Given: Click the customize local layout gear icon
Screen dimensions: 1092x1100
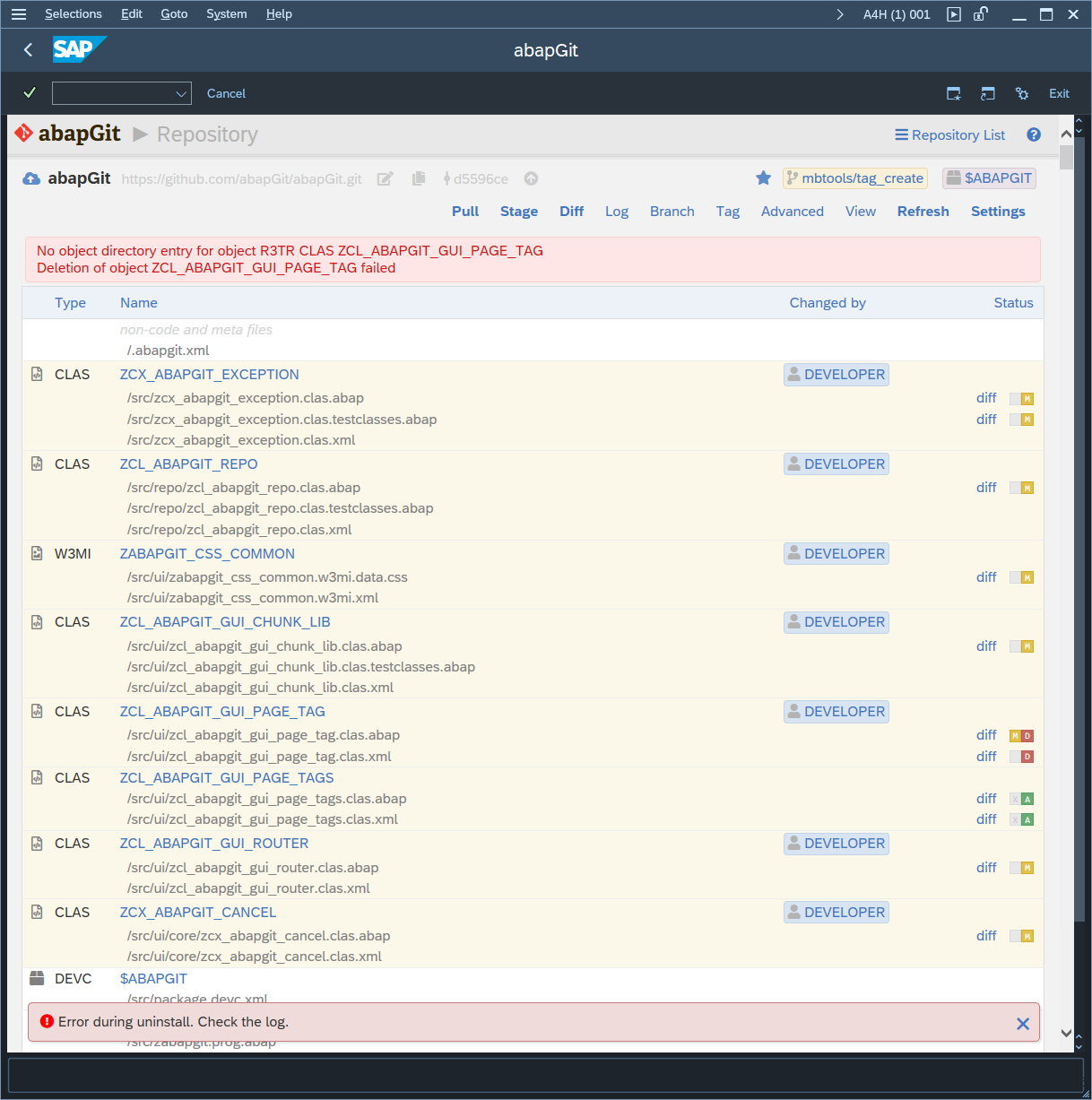Looking at the screenshot, I should [1021, 93].
